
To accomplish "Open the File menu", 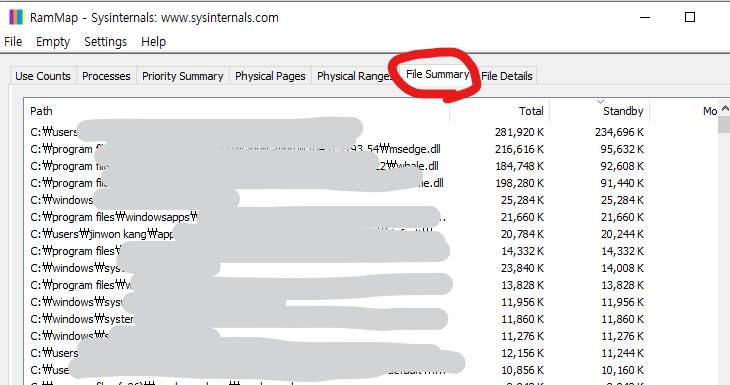I will point(13,42).
